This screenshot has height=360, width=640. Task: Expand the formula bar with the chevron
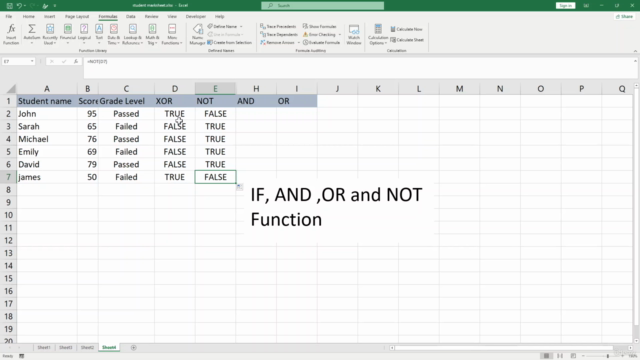[x=635, y=61]
